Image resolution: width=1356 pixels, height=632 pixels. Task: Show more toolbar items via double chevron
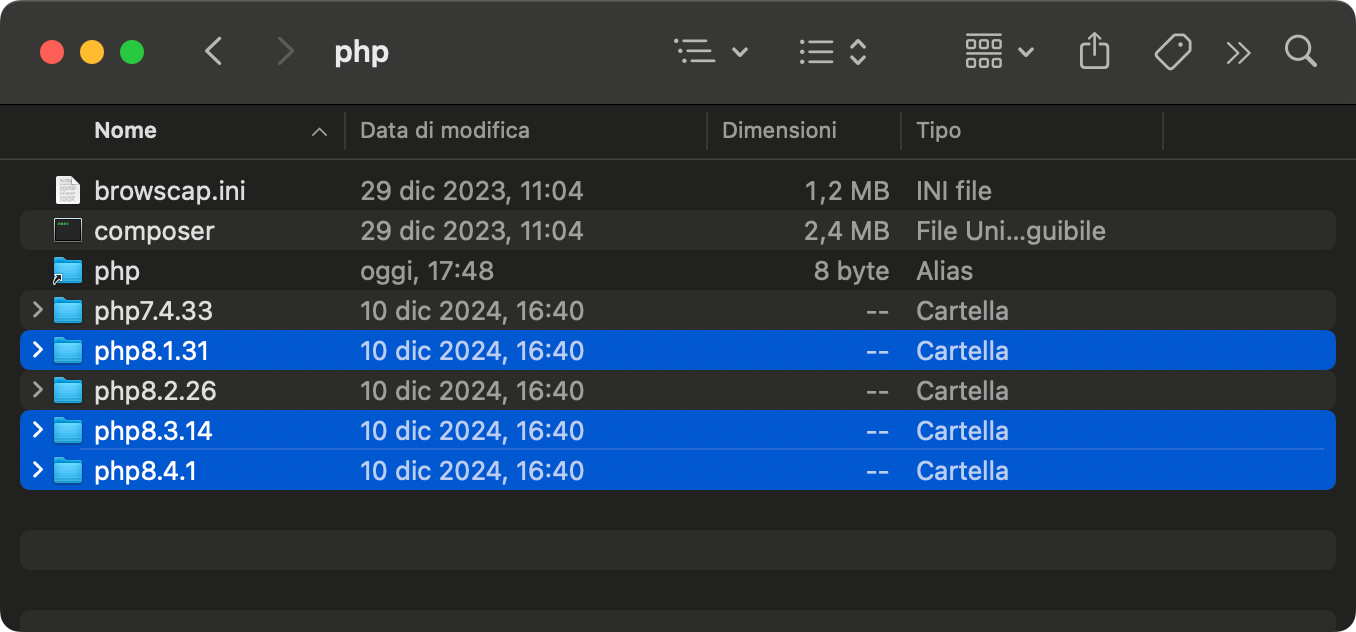point(1238,52)
